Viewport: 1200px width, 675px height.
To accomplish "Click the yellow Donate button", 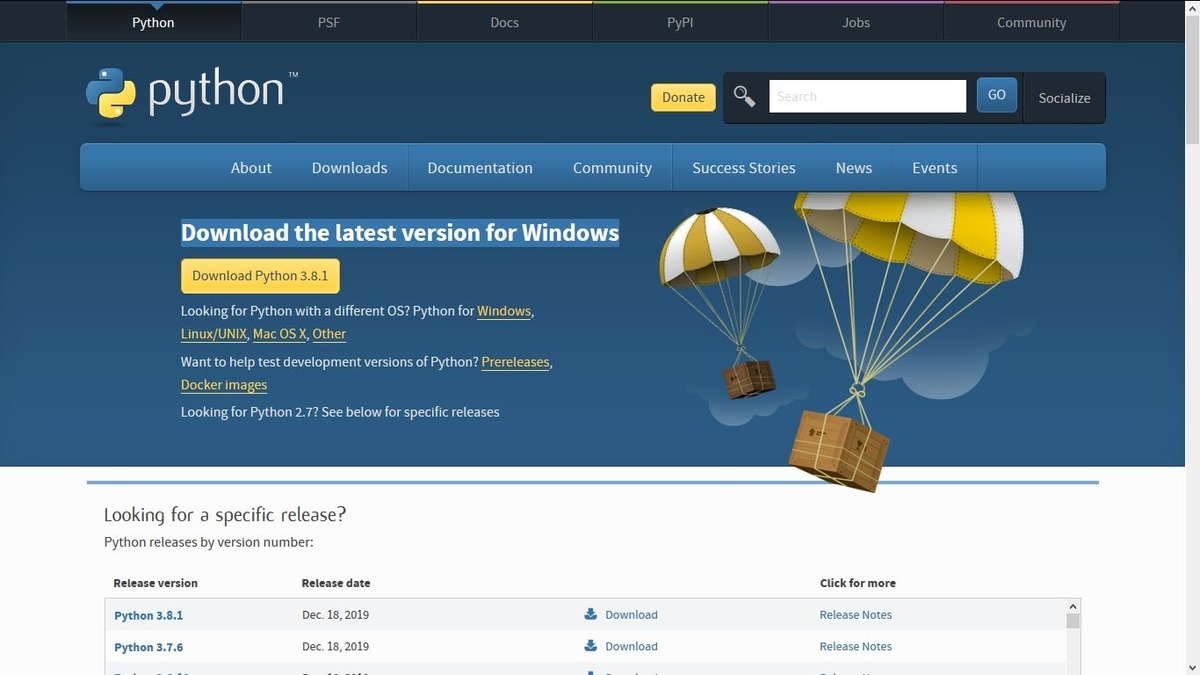I will (x=683, y=97).
